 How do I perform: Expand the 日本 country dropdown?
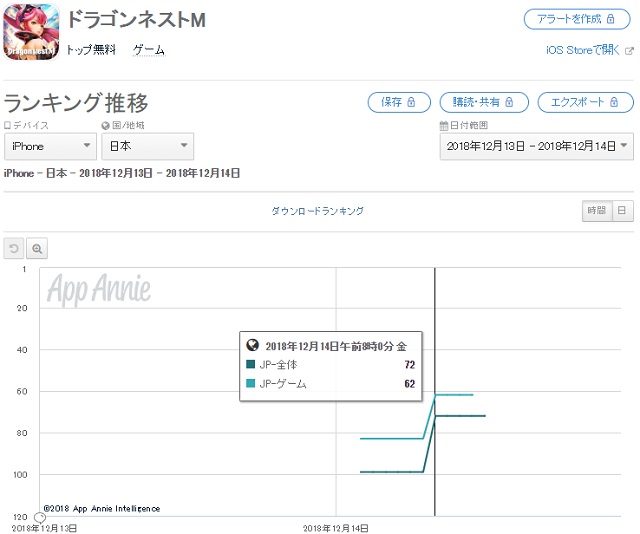coord(147,146)
